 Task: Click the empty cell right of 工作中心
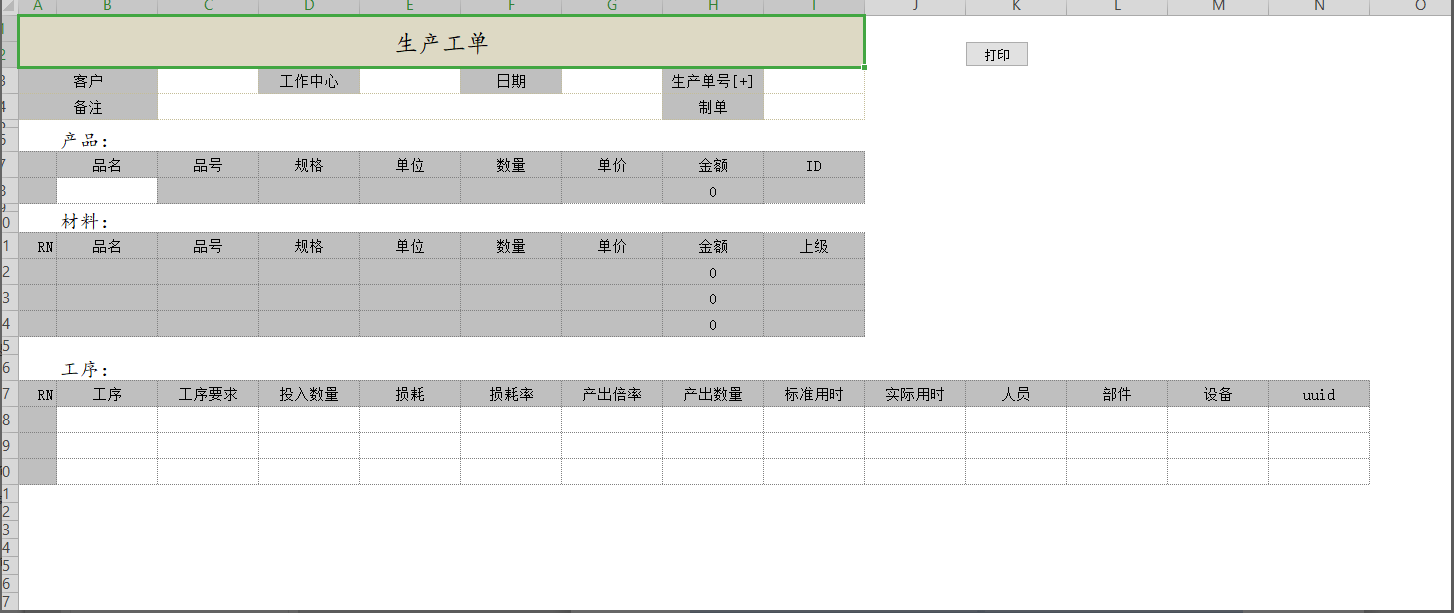pos(409,82)
